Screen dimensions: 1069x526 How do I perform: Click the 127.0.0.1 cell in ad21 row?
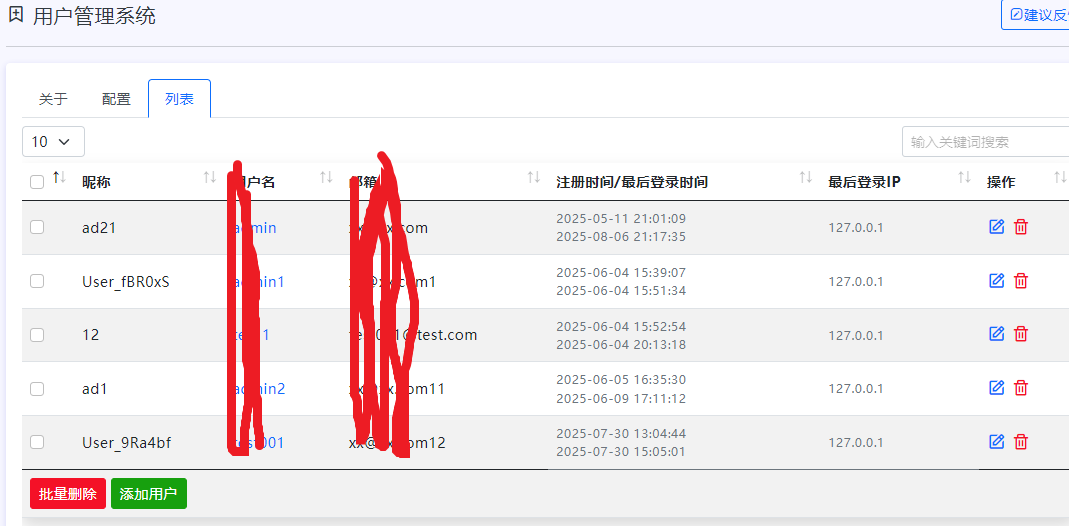click(x=856, y=228)
